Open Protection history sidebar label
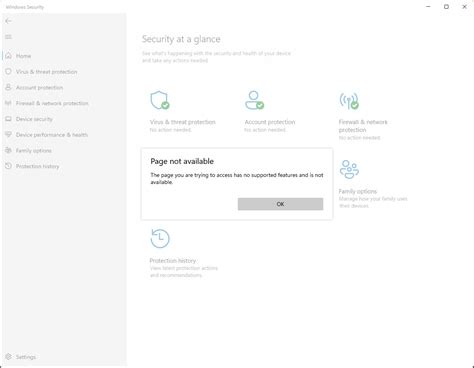Screen dimensions: 474x368 37,166
